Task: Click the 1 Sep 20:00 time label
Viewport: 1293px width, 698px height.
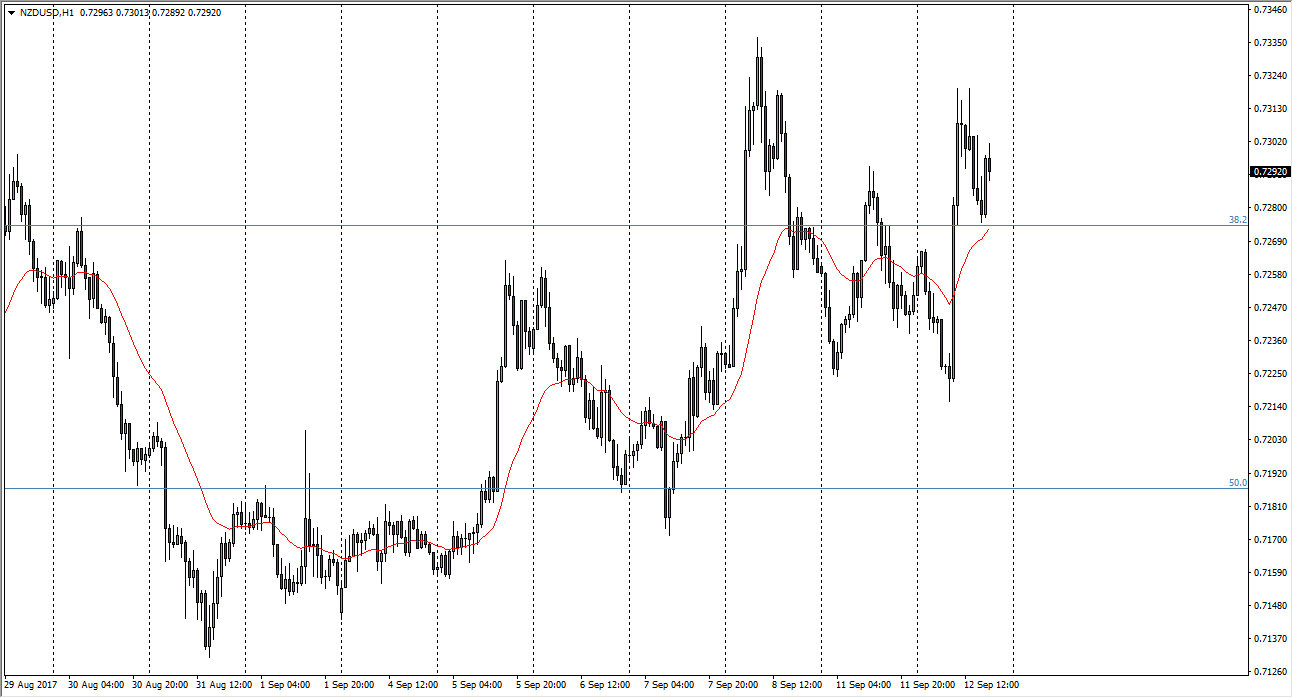Action: [349, 686]
